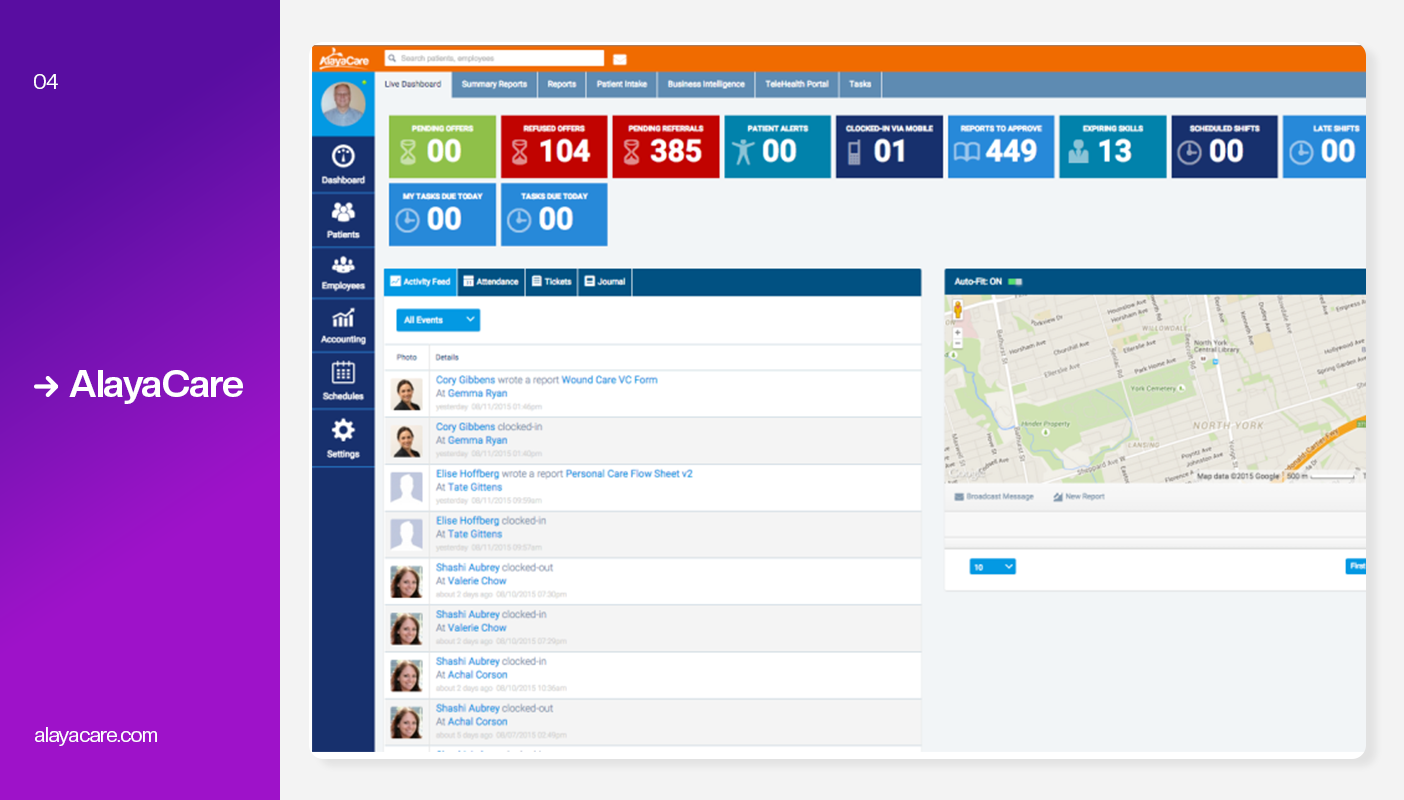This screenshot has height=800, width=1404.
Task: Open the page size 10 dropdown
Action: pos(993,567)
